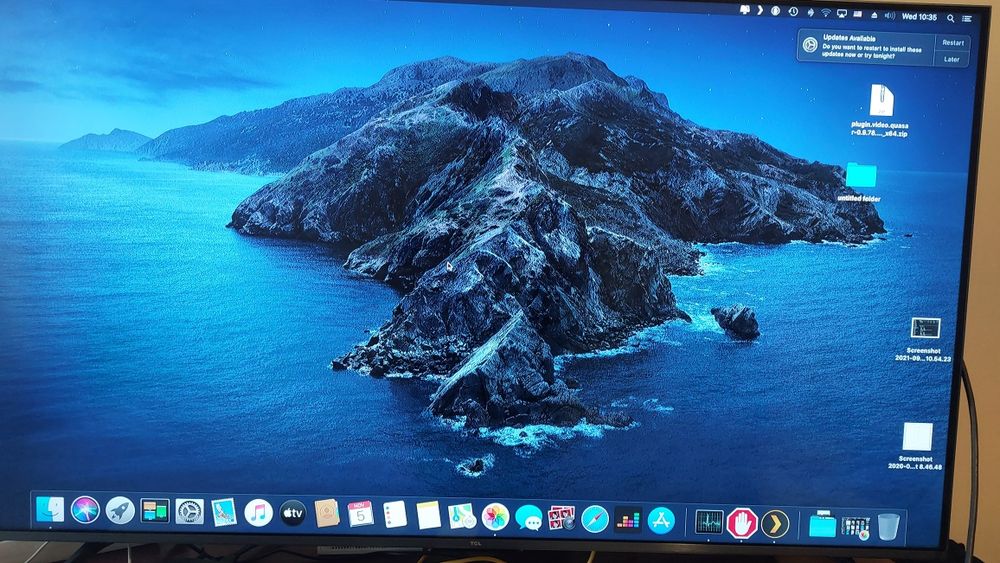The image size is (1000, 563).
Task: Open Contacts app in the Dock
Action: [x=327, y=514]
